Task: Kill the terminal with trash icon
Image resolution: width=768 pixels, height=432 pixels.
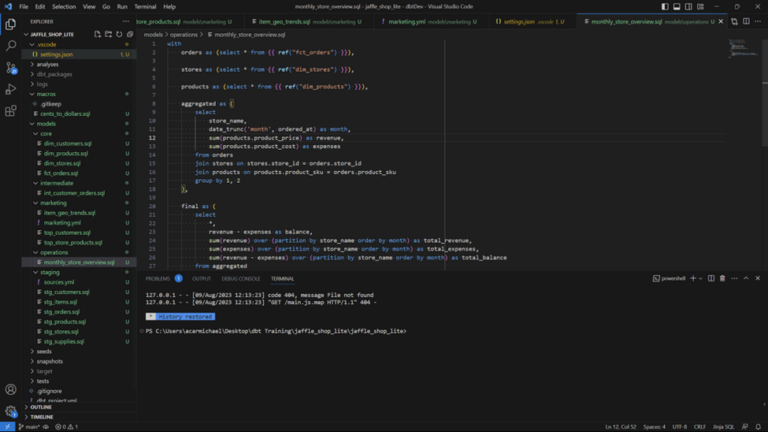Action: tap(723, 278)
